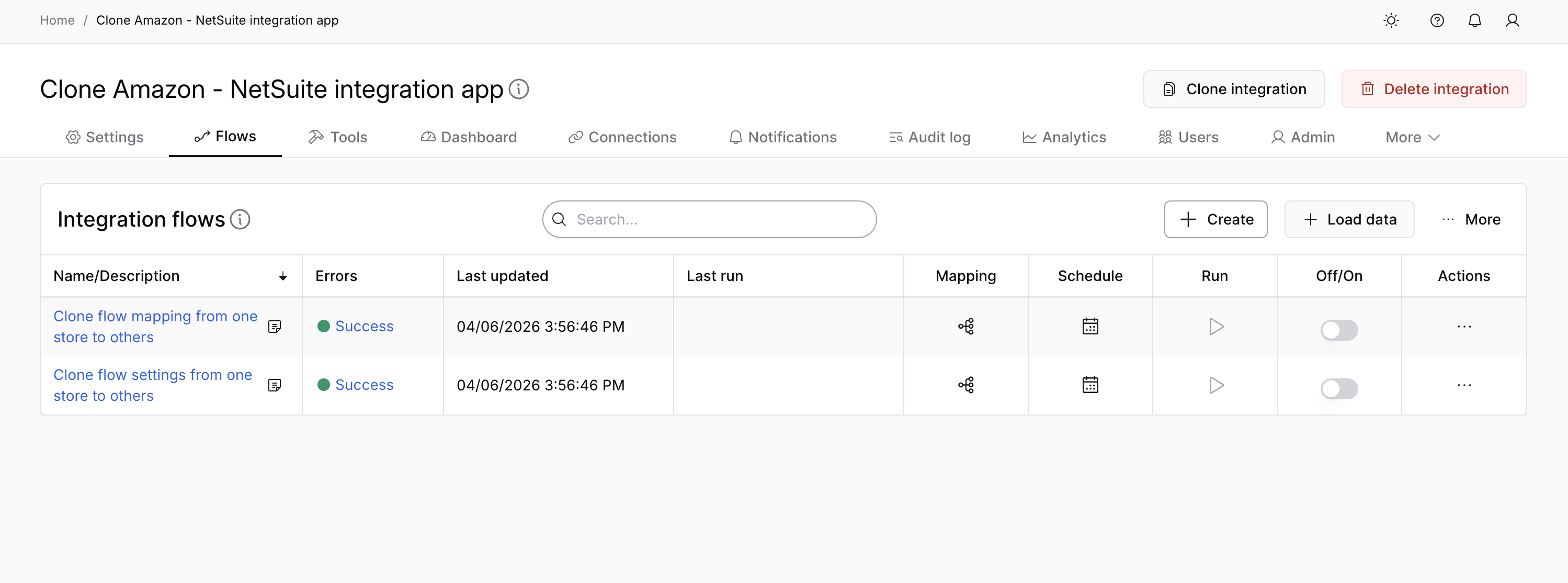Switch to the Admin tab
The width and height of the screenshot is (1568, 583).
point(1303,138)
